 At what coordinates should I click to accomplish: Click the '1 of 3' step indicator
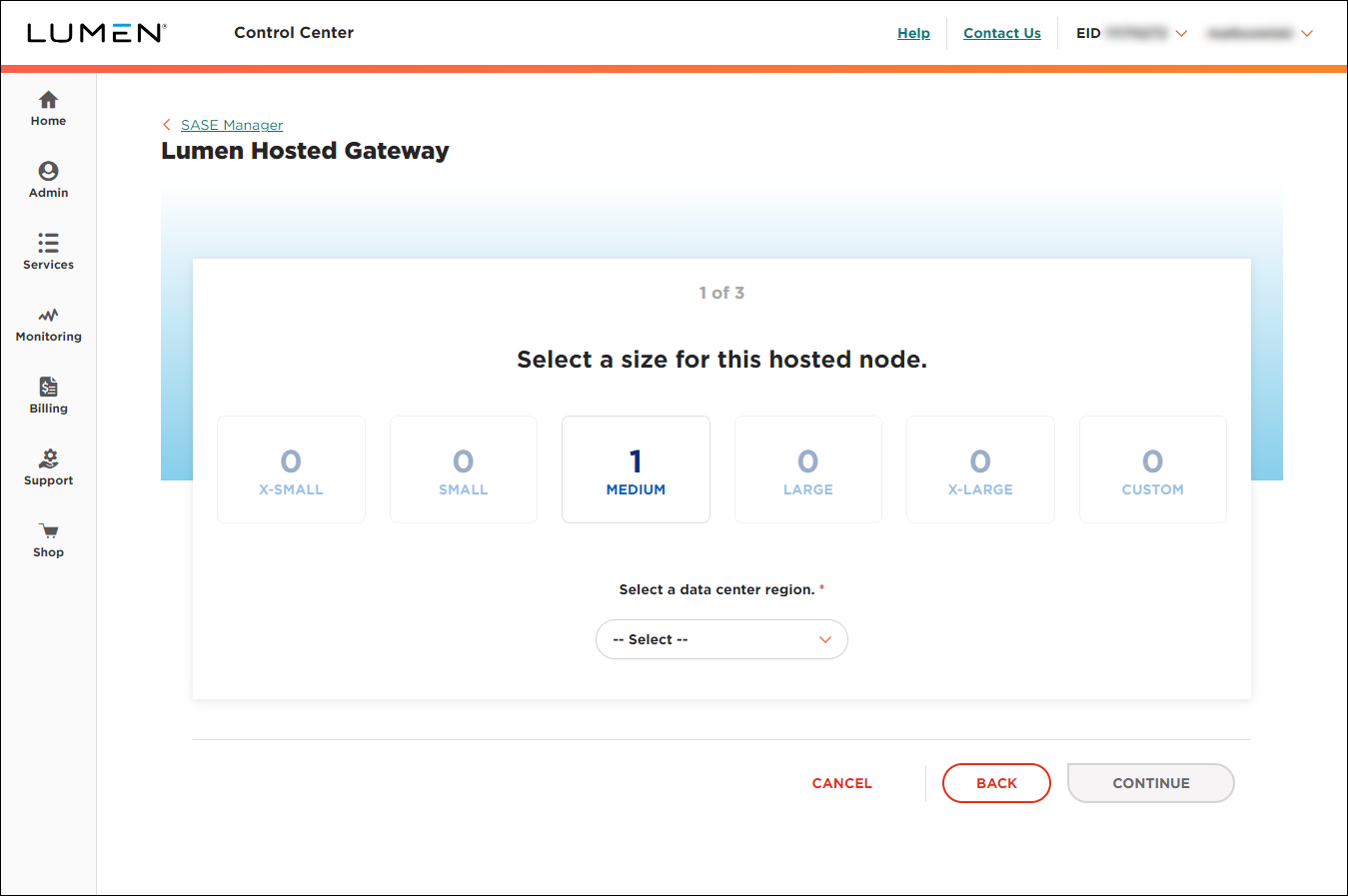coord(721,293)
